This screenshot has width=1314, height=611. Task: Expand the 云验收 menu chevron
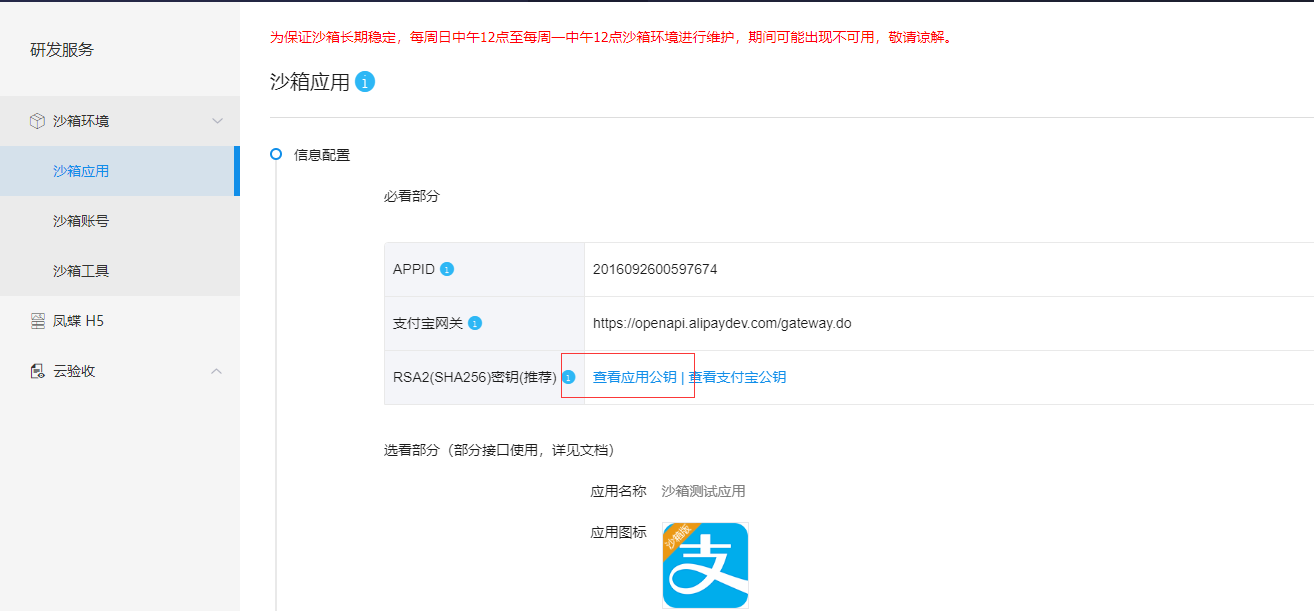(216, 371)
